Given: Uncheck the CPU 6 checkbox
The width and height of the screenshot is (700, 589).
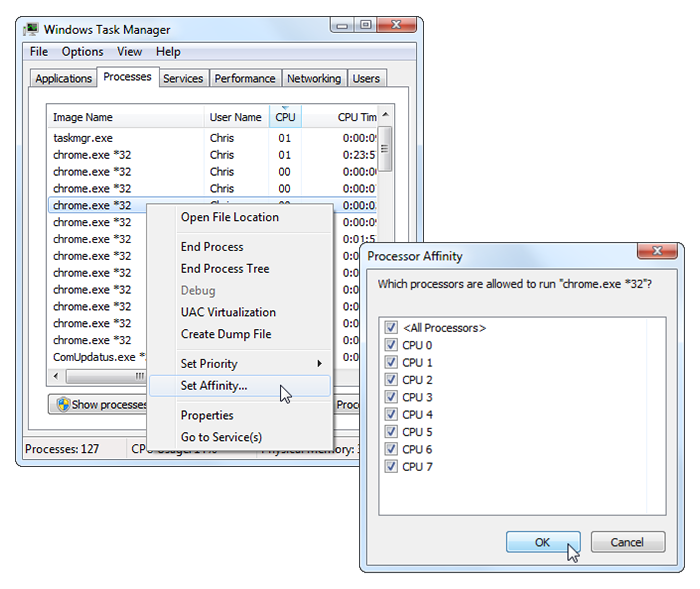Looking at the screenshot, I should (x=391, y=449).
